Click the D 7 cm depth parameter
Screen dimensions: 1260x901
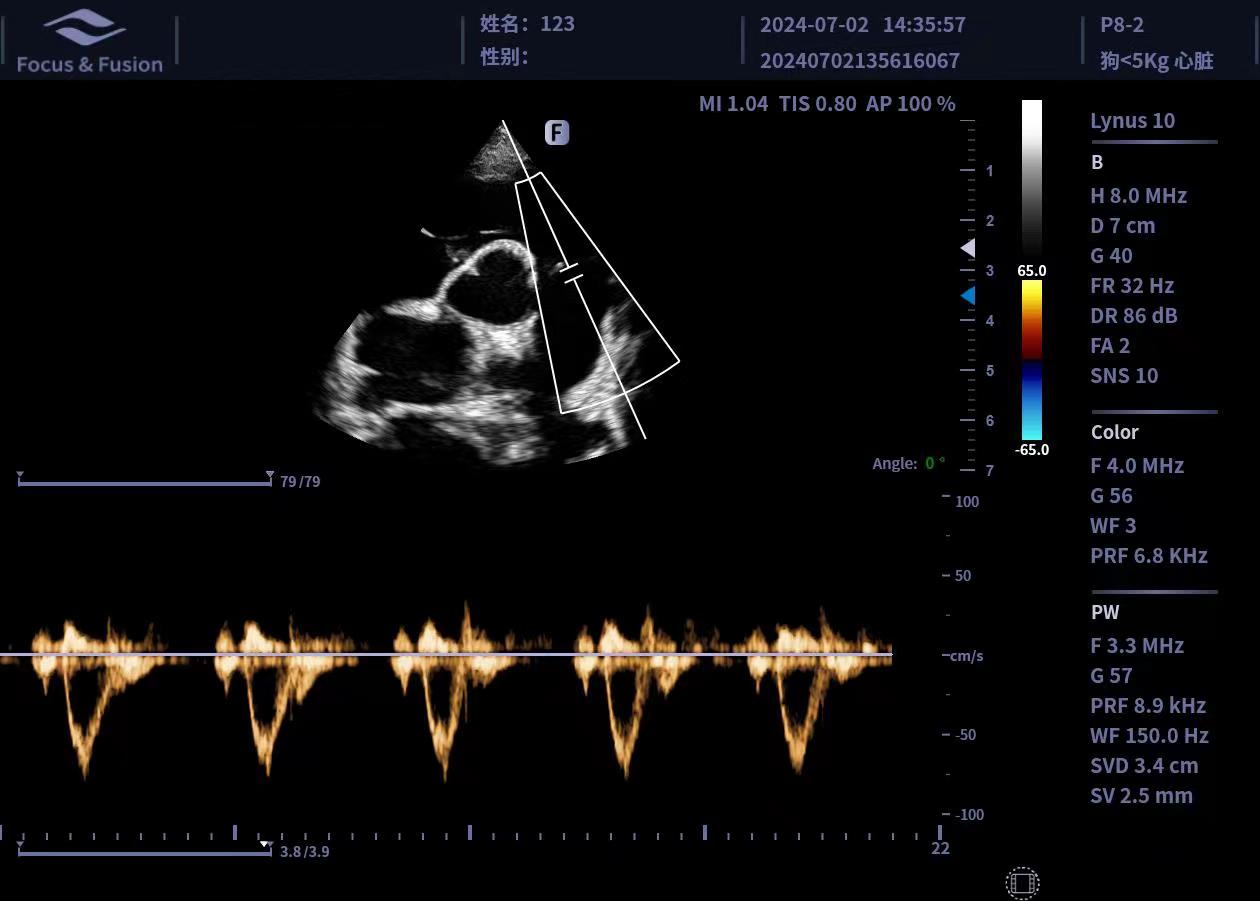click(1122, 225)
